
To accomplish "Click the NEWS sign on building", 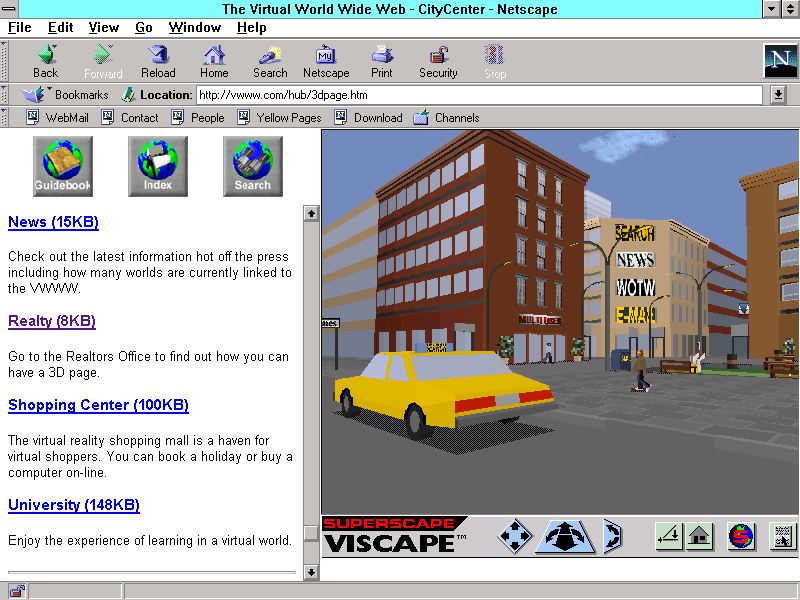I will 635,260.
